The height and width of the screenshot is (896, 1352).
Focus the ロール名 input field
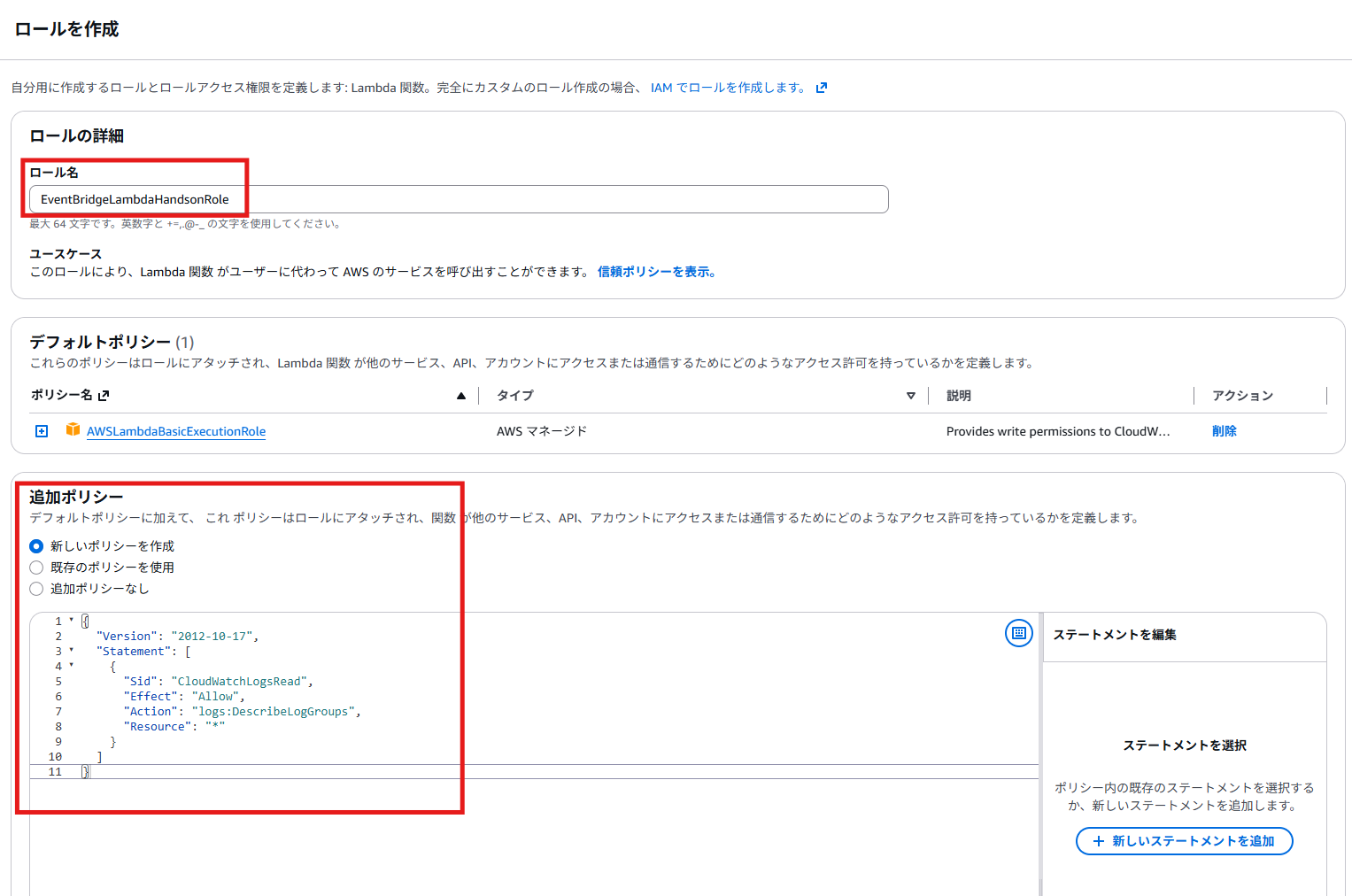pos(459,199)
